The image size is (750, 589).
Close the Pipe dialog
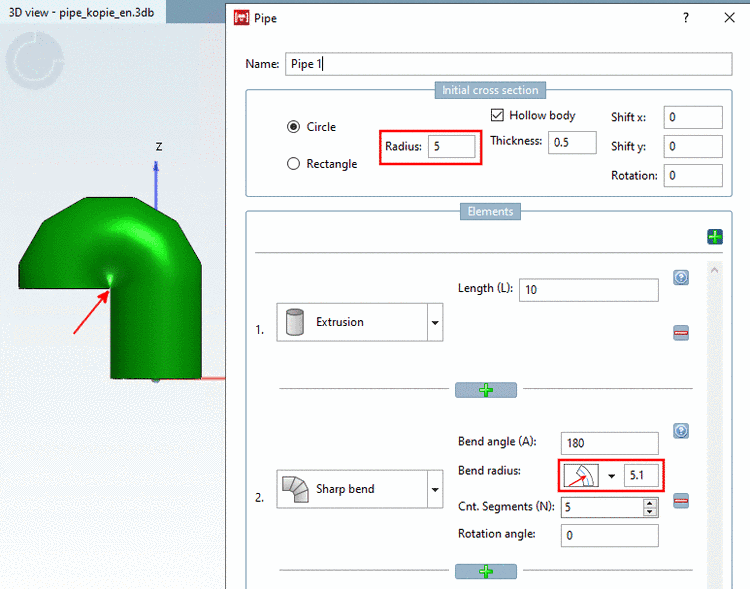coord(729,18)
